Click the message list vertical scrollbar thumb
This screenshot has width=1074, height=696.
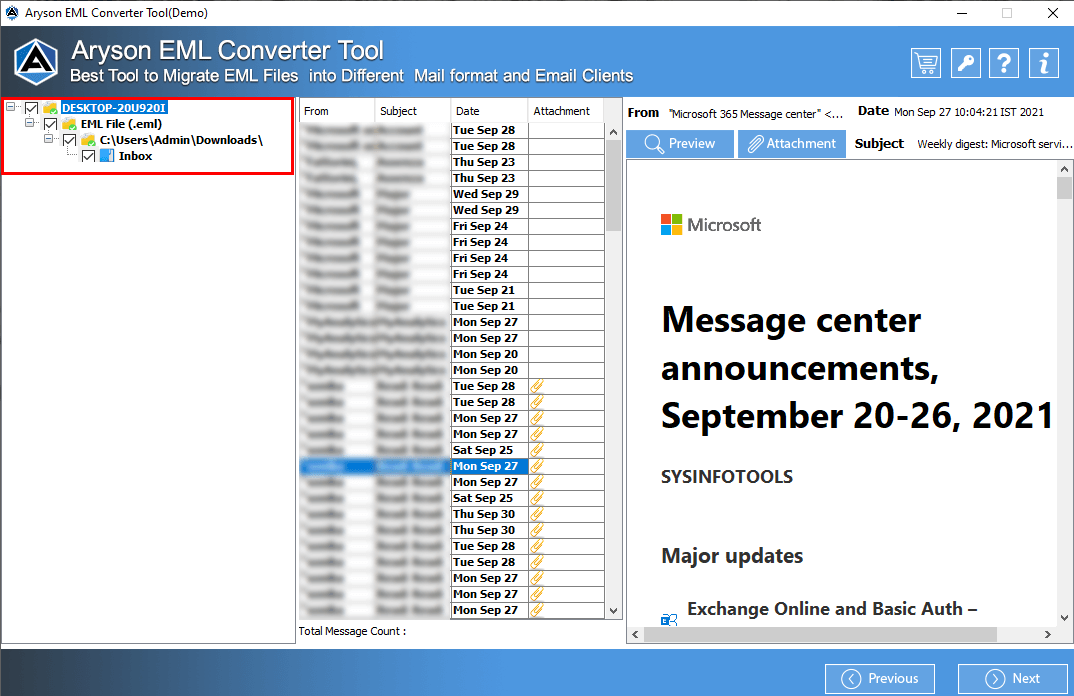tap(613, 185)
